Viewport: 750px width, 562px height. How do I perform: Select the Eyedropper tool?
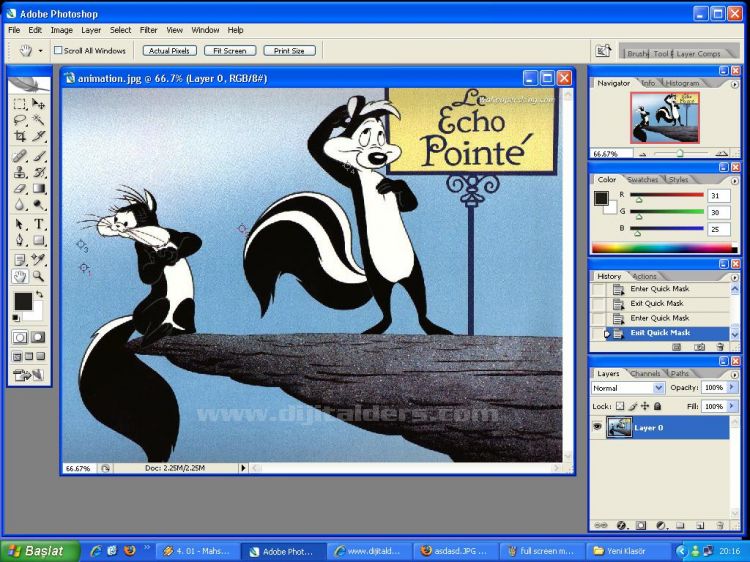38,260
